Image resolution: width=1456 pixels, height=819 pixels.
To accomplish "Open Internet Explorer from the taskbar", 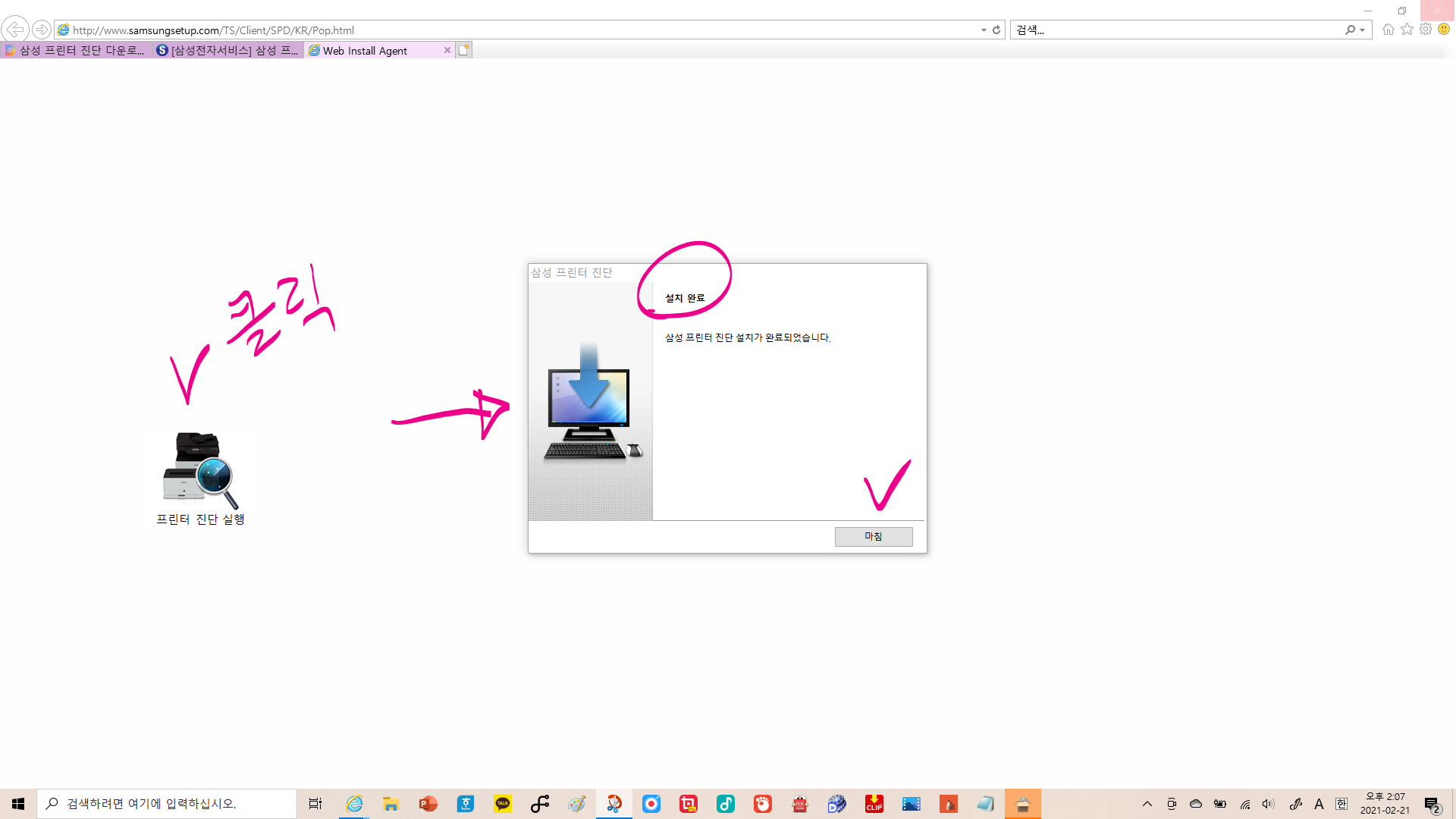I will tap(354, 804).
